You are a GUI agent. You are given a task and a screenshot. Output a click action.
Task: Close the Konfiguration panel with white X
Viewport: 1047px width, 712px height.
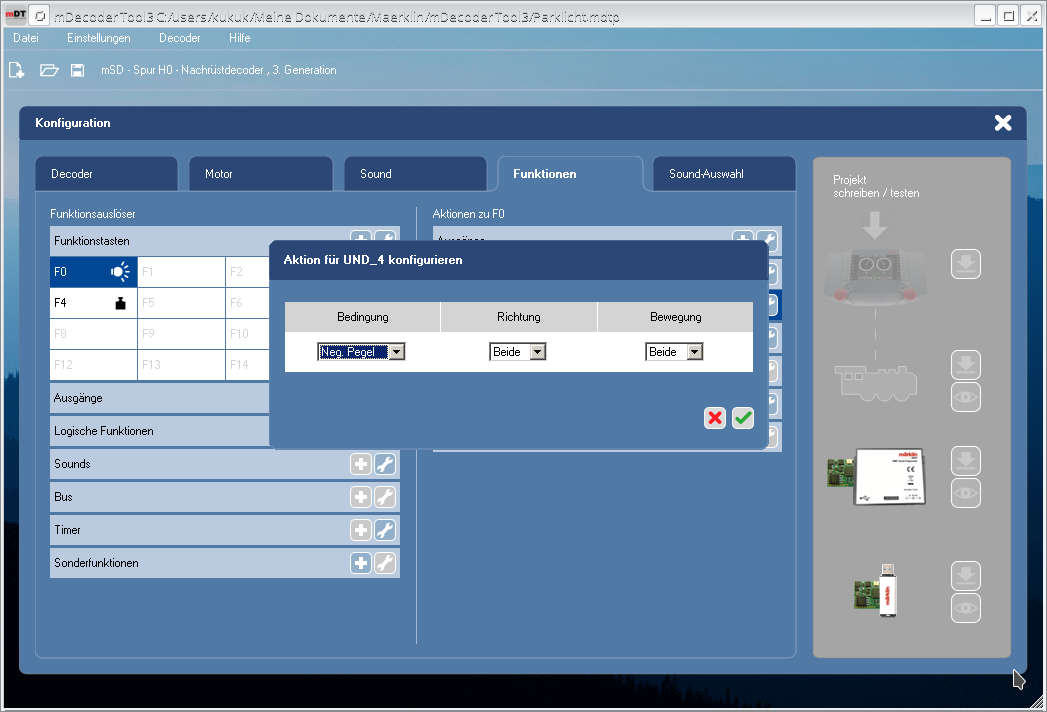click(x=1002, y=123)
